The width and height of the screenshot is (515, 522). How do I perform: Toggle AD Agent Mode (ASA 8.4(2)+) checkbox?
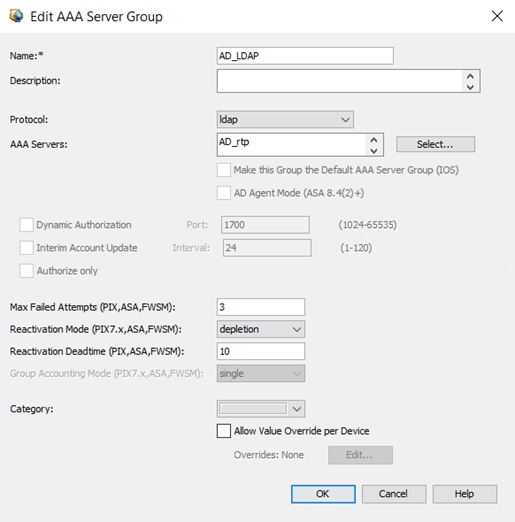(x=224, y=193)
